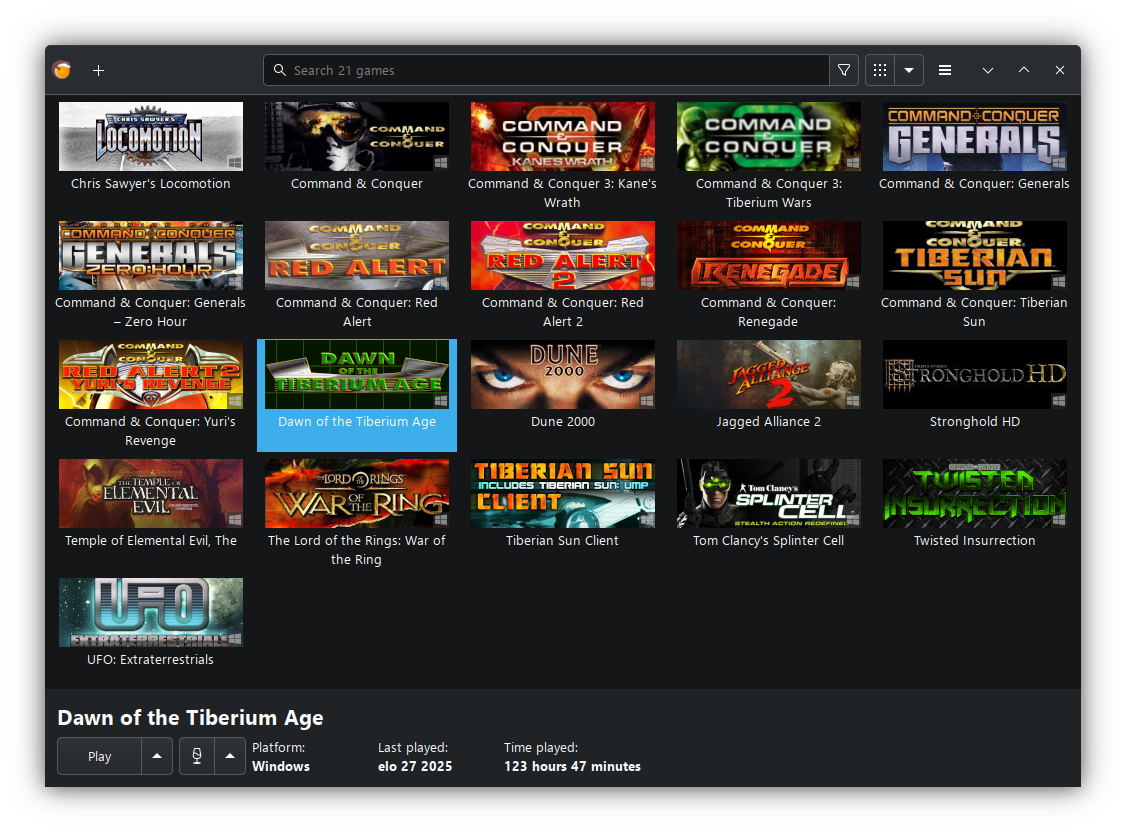Close the Lutris window
The height and width of the screenshot is (832, 1126).
pos(1060,70)
